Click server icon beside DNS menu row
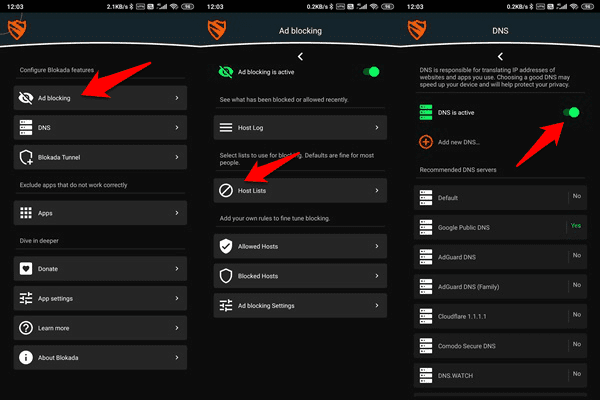 pyautogui.click(x=26, y=127)
